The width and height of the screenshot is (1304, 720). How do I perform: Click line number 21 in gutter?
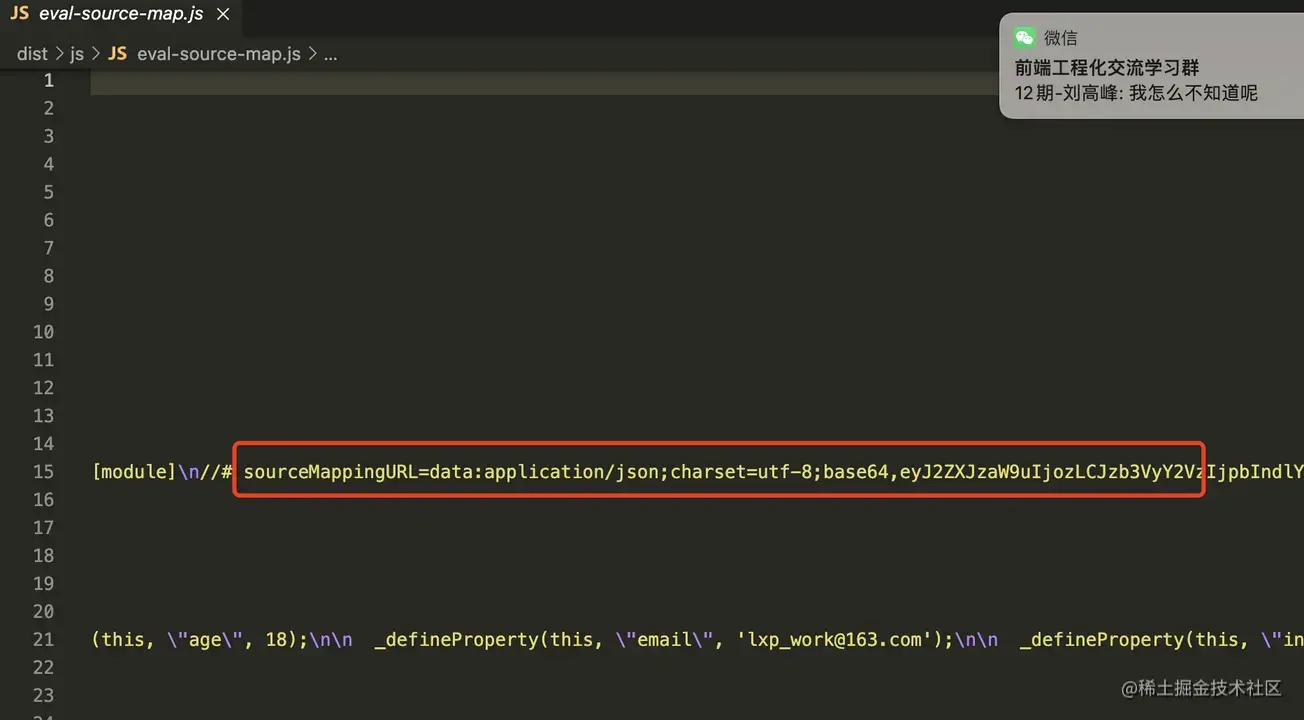pos(43,639)
